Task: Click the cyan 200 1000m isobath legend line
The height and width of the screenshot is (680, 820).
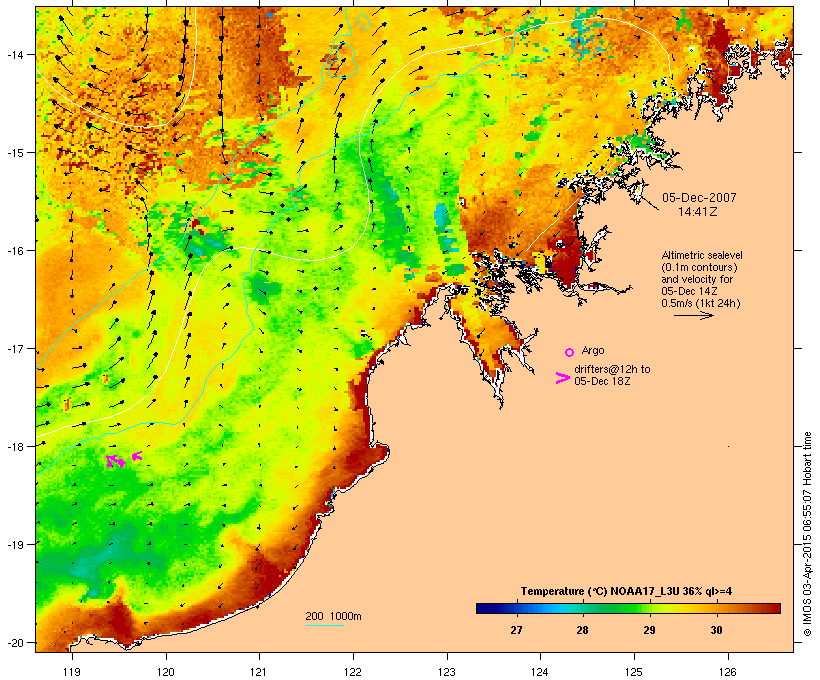Action: (x=324, y=625)
